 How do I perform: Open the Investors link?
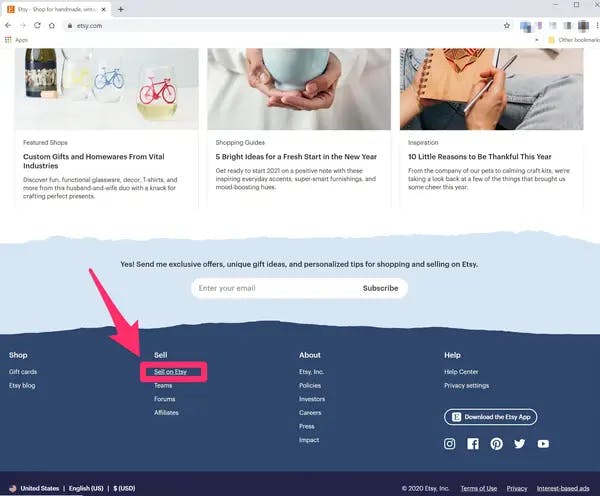312,399
